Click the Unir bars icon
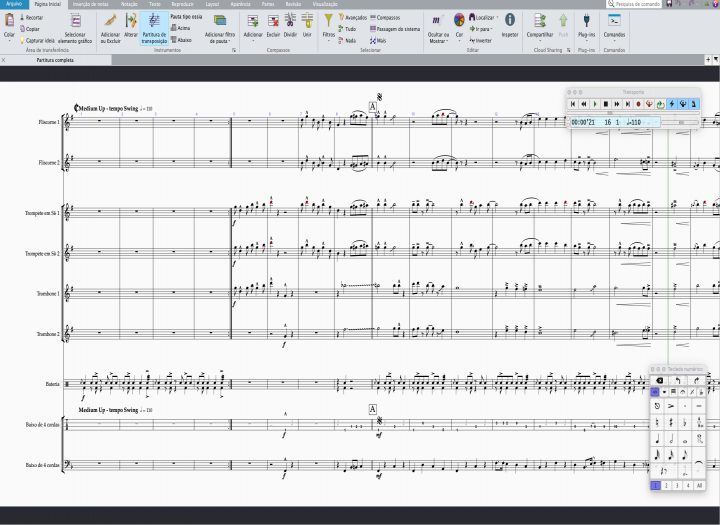Image resolution: width=720 pixels, height=525 pixels. tap(307, 21)
